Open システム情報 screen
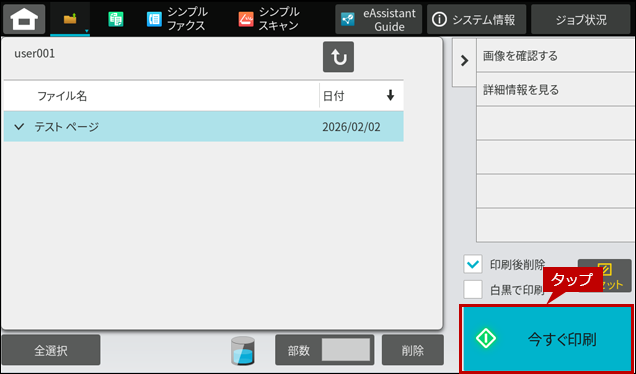Viewport: 636px width, 374px height. pyautogui.click(x=476, y=19)
